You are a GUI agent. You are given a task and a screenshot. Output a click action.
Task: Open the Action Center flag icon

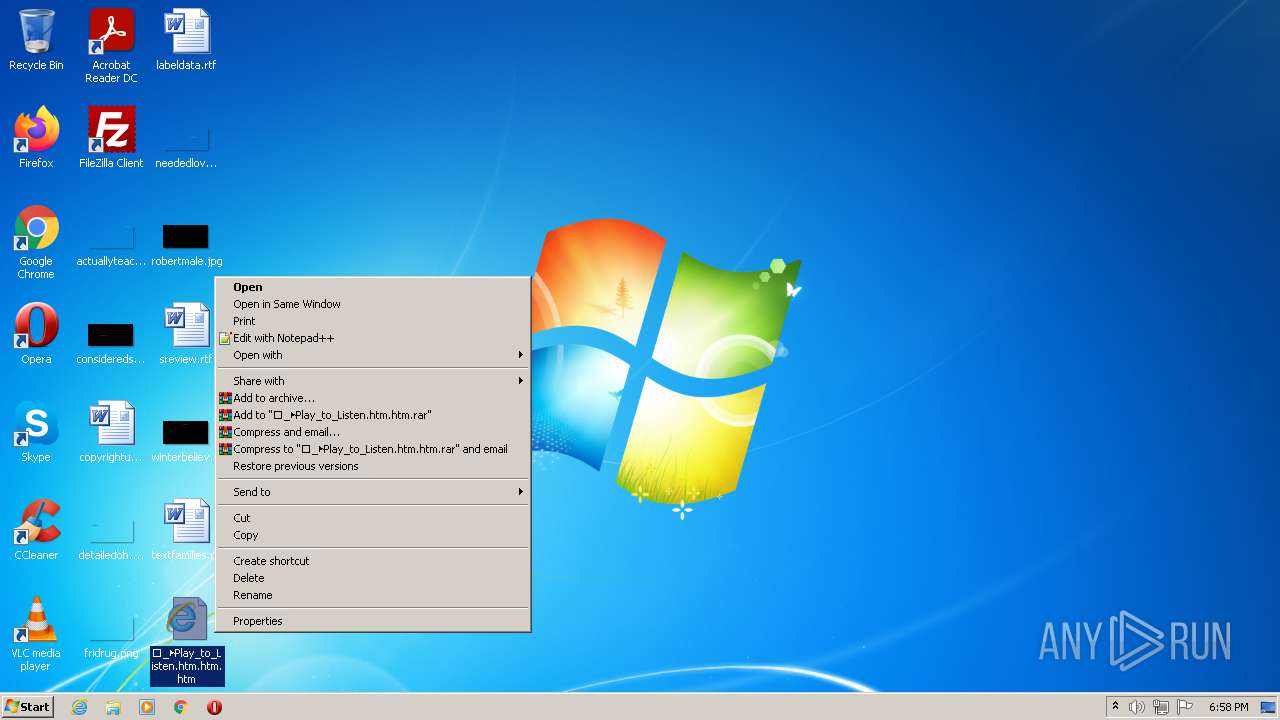(1183, 707)
